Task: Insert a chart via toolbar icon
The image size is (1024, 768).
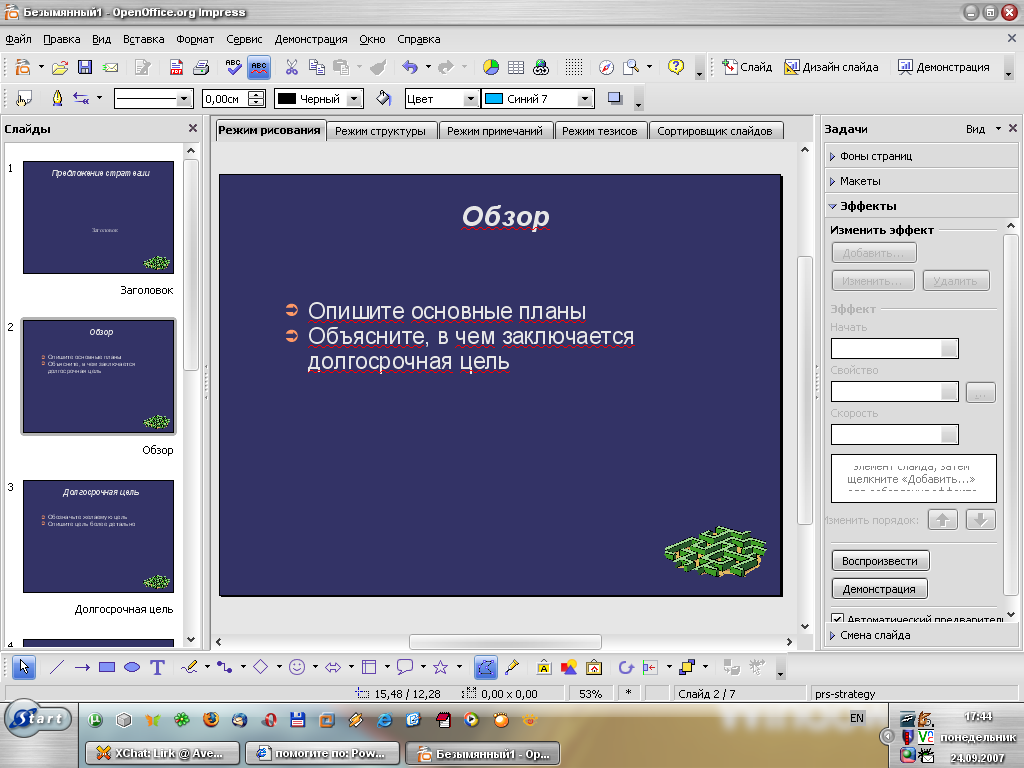Action: pos(491,67)
